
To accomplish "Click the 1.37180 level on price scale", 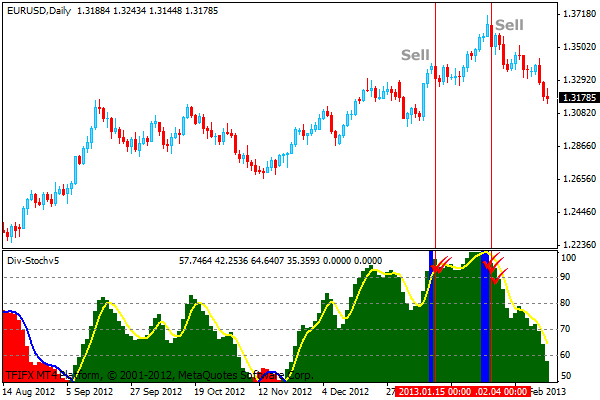I will 580,14.
